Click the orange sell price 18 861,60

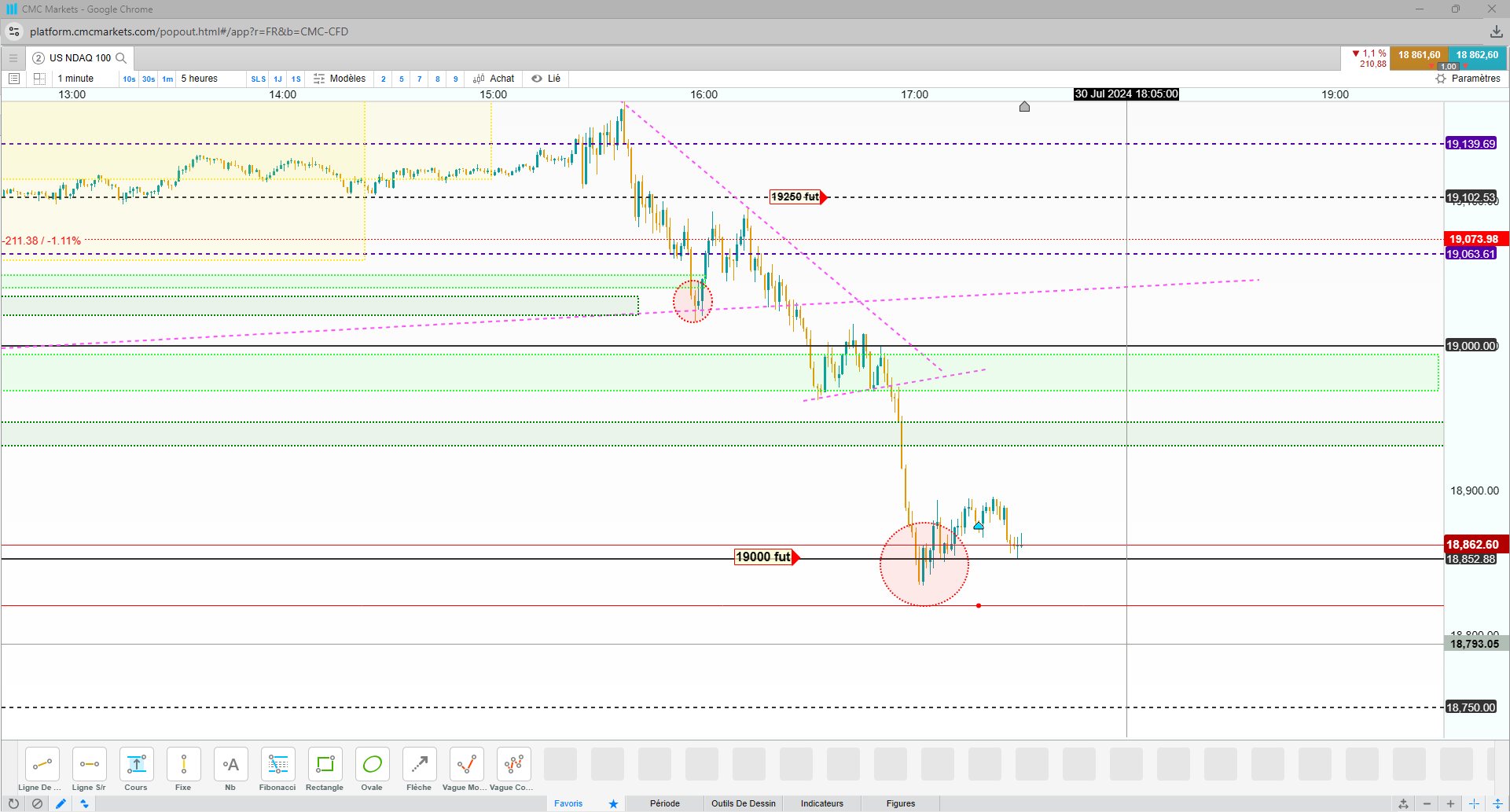(1419, 56)
